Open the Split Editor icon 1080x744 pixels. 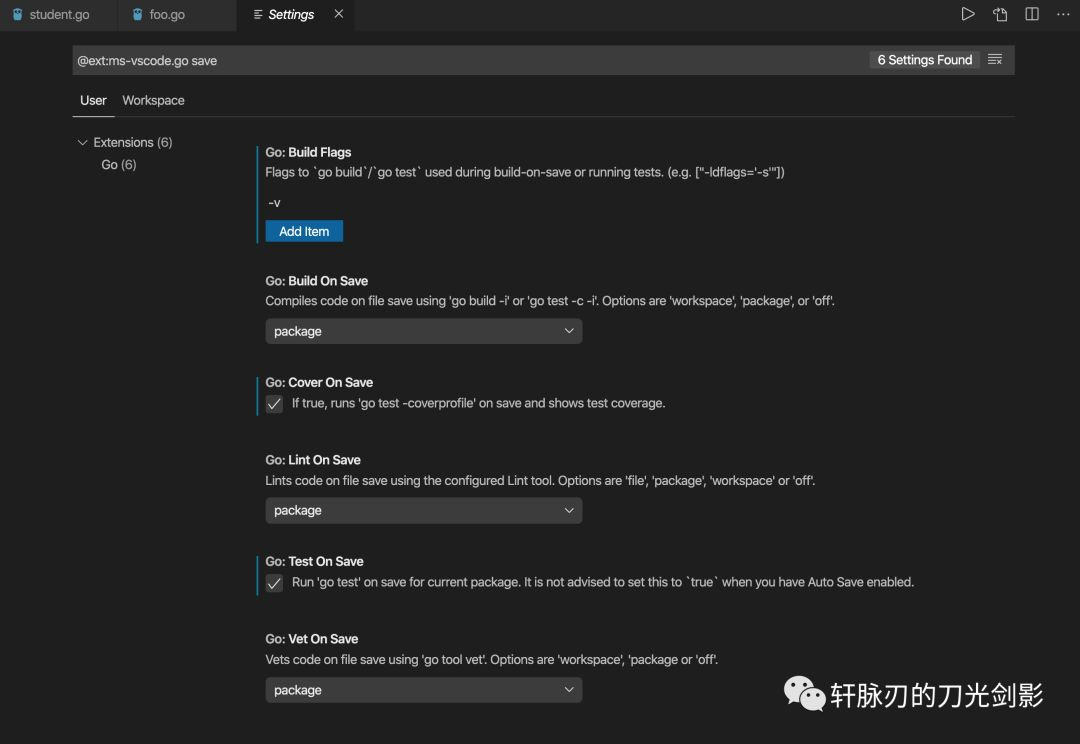point(1031,14)
